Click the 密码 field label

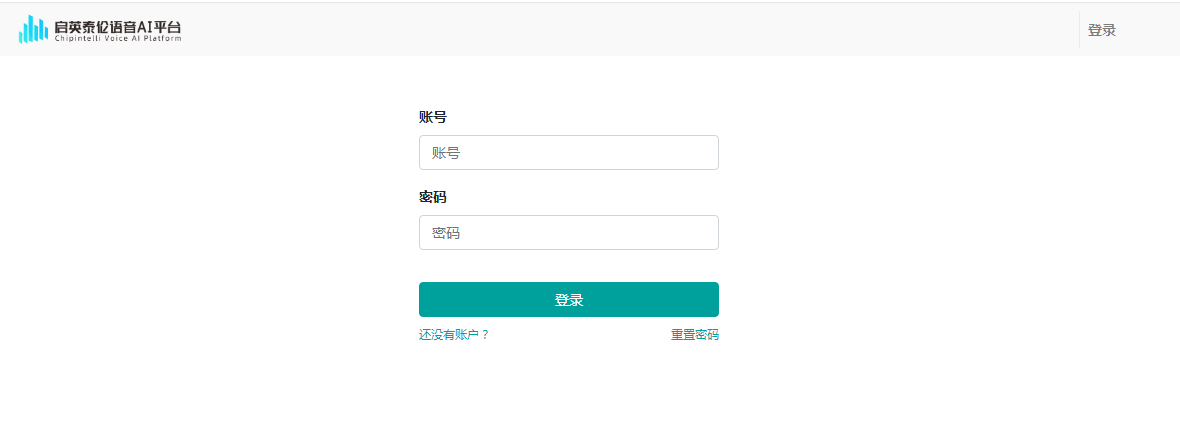point(432,197)
